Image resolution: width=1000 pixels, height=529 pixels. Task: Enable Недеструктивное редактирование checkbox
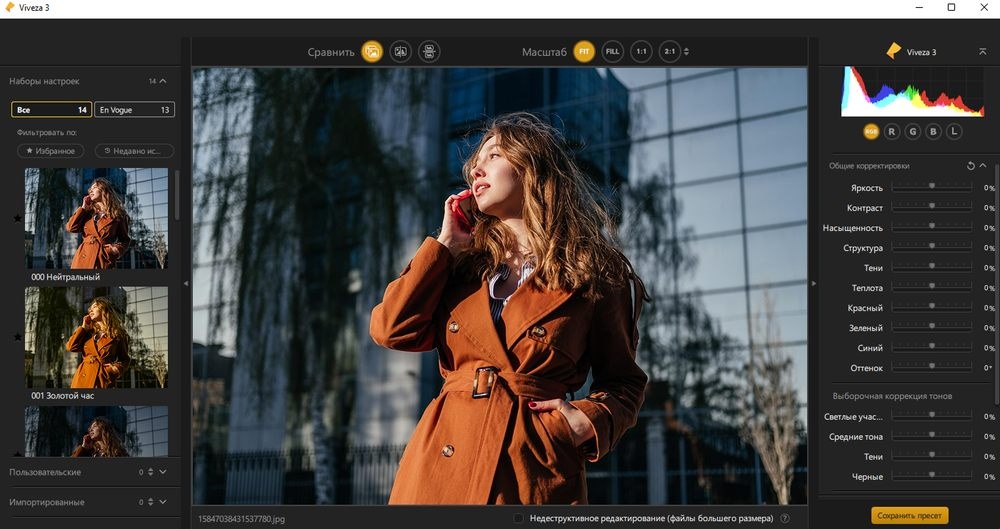pos(518,518)
